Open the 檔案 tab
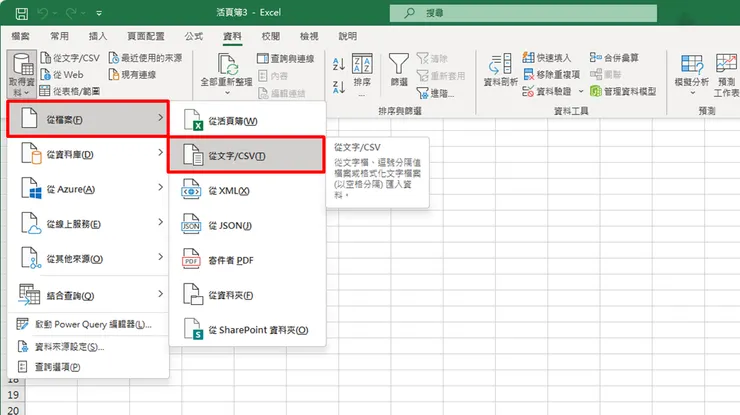740x415 pixels. point(20,36)
